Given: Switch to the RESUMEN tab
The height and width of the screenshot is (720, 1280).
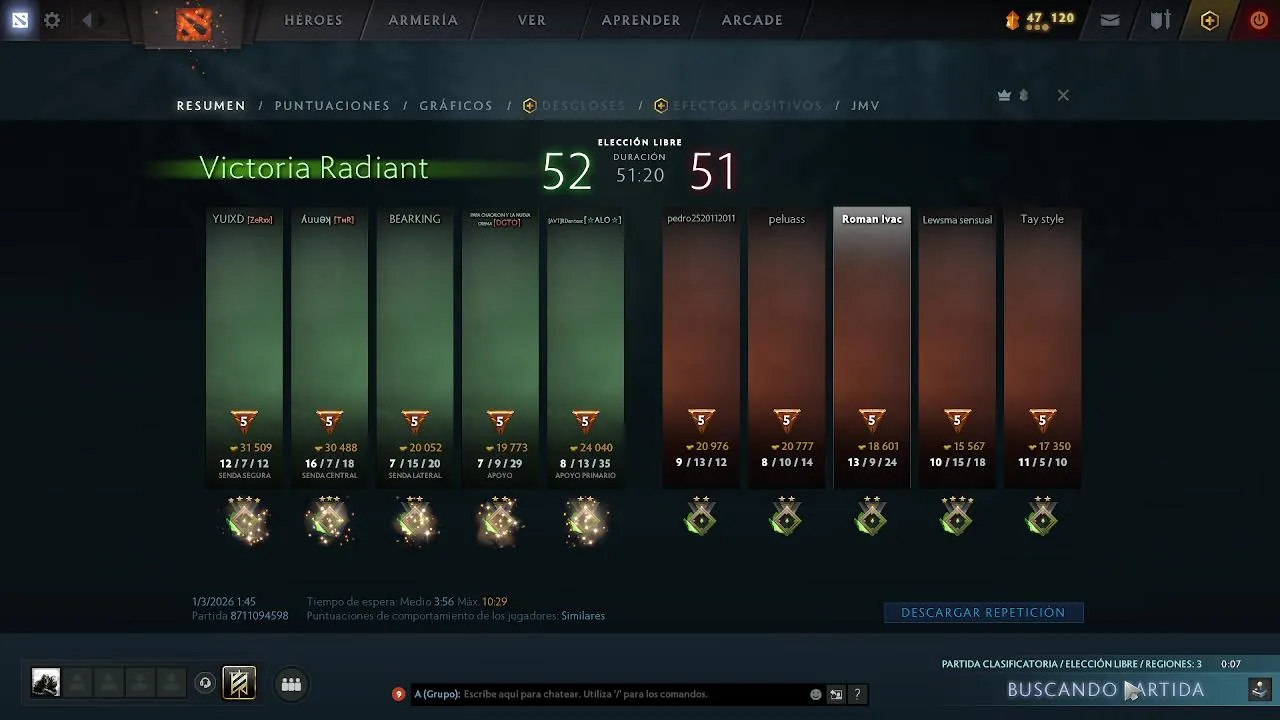Looking at the screenshot, I should [x=211, y=106].
